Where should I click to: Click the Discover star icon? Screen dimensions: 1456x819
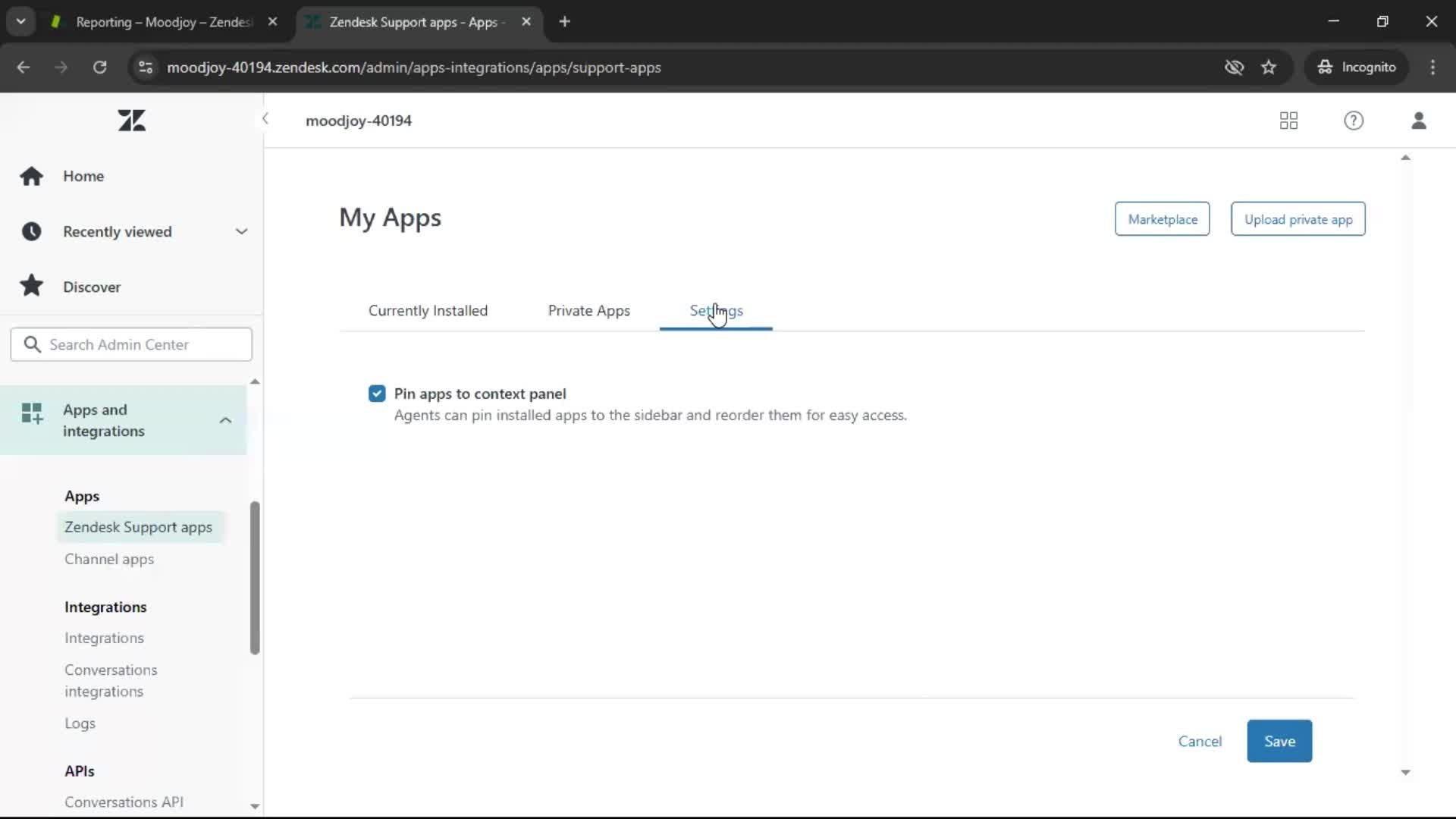click(31, 286)
